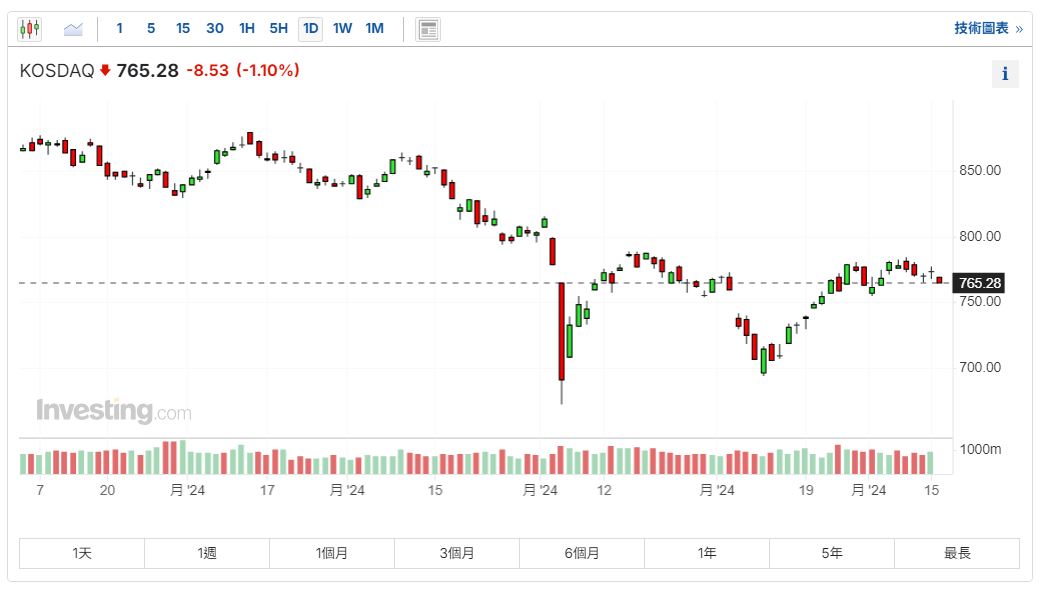Toggle the 15 minute interval
The image size is (1043, 592).
click(x=183, y=29)
